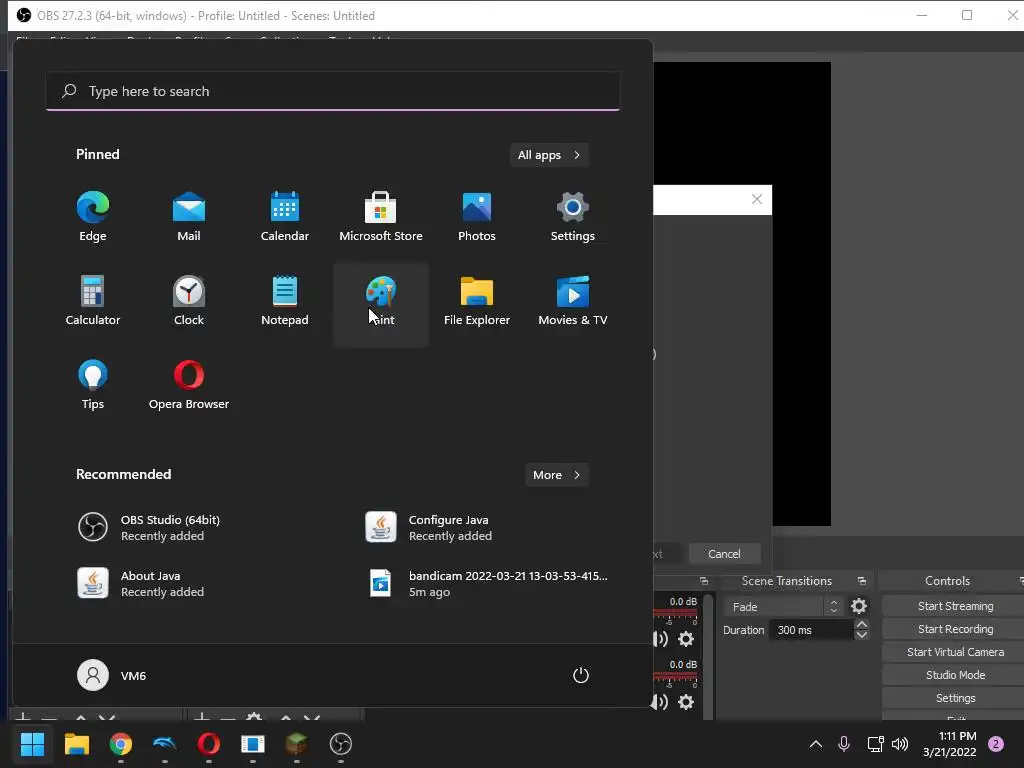Click the power button in Start menu
This screenshot has width=1024, height=768.
pyautogui.click(x=581, y=675)
